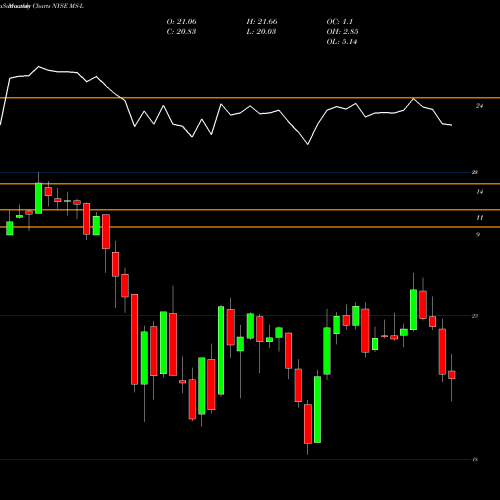500x500 pixels.
Task: Click the lowest trough of the white indicator line
Action: 308,144
